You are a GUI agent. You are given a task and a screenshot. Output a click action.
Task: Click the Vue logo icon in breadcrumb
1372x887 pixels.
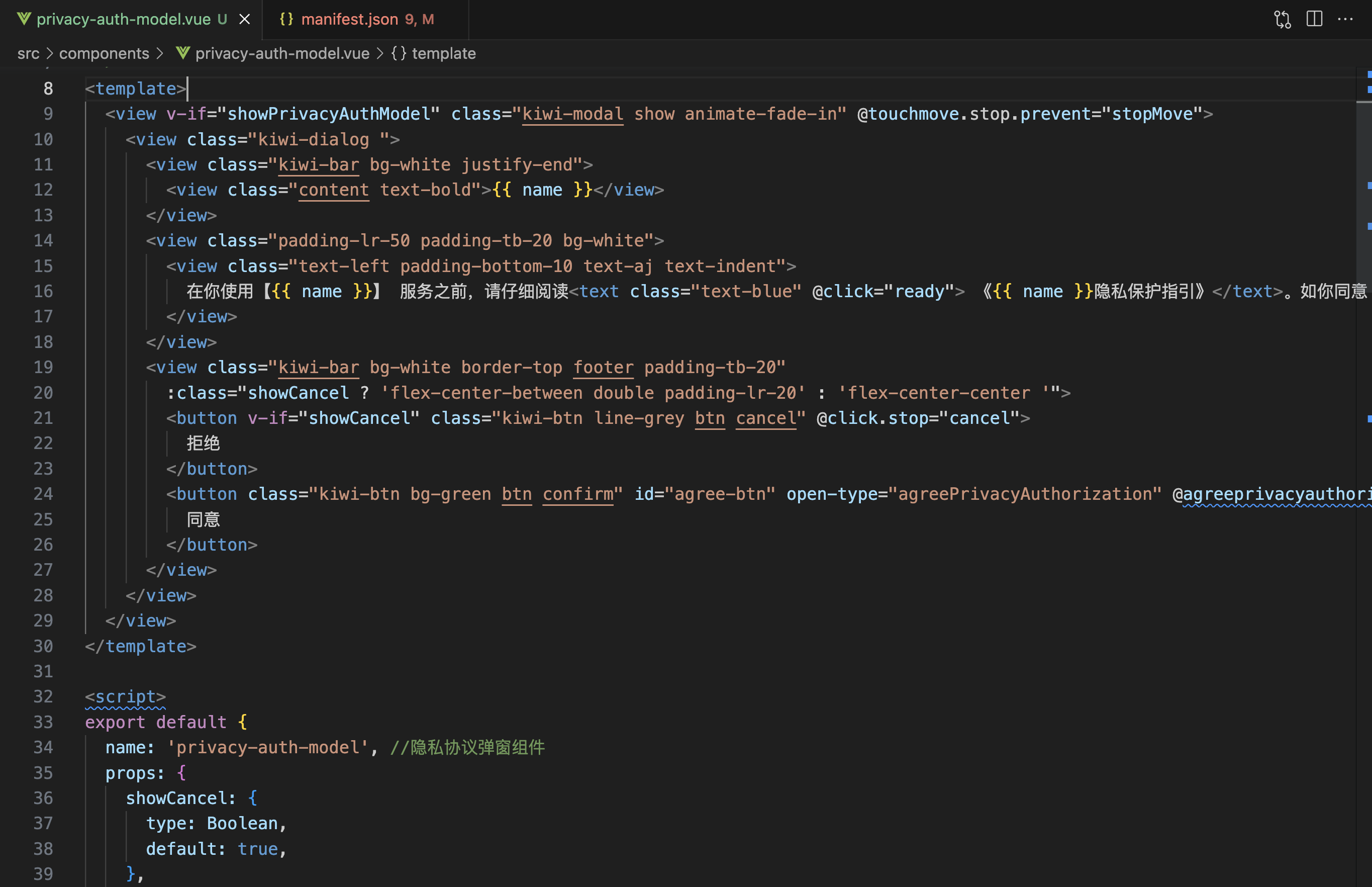tap(183, 53)
